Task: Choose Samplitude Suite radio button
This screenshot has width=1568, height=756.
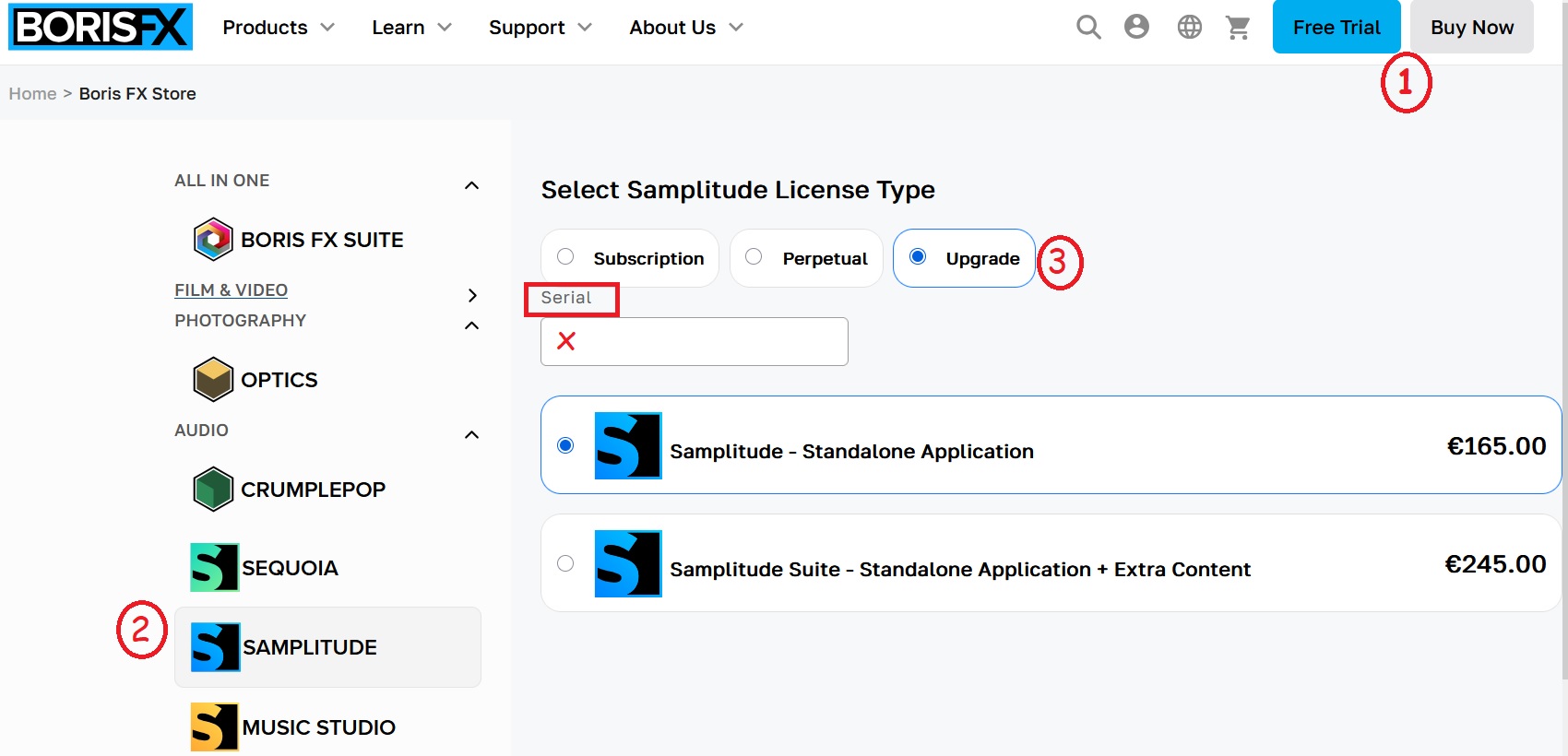Action: point(565,563)
